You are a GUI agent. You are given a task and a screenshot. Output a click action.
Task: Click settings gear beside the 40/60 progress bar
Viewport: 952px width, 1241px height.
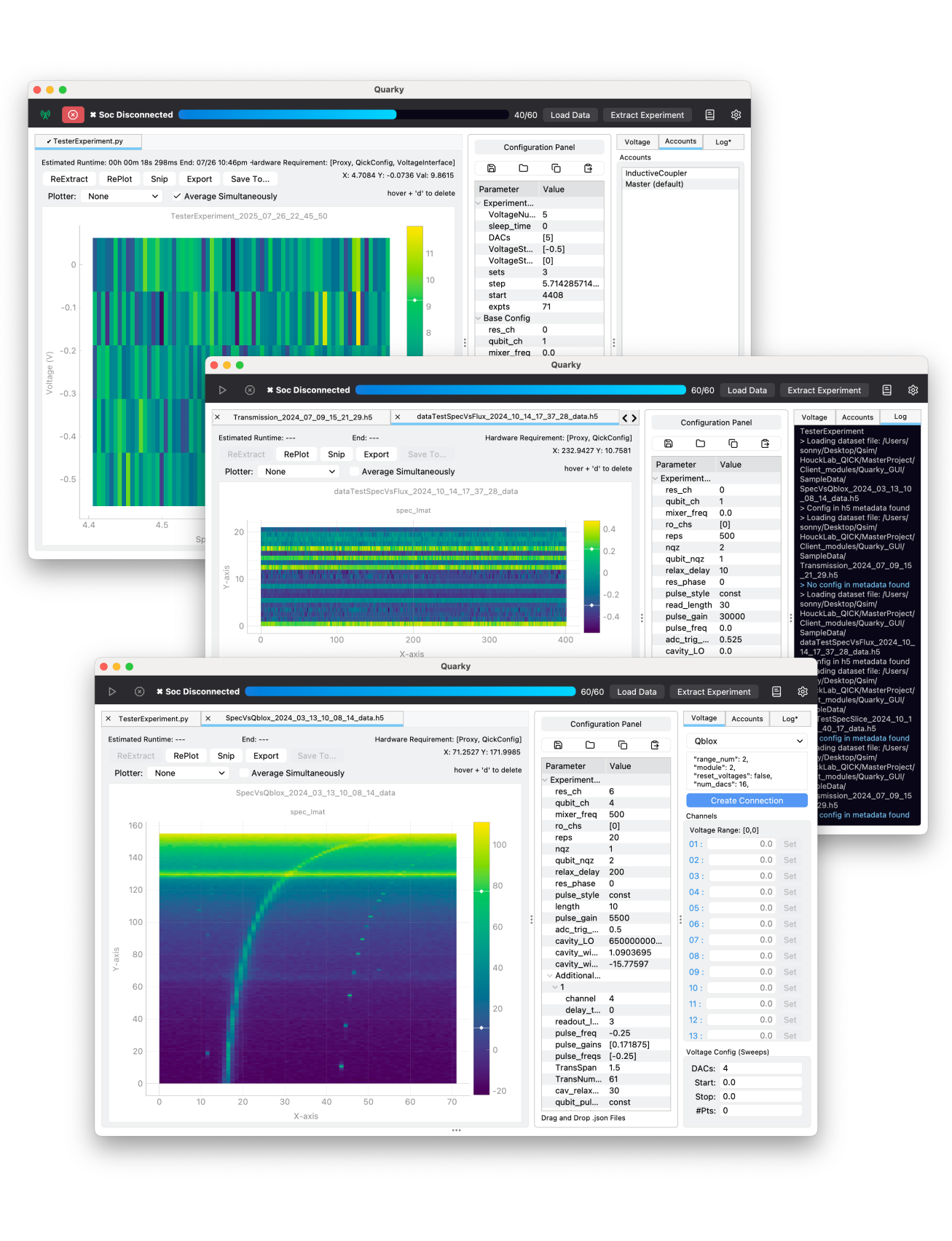(x=736, y=114)
